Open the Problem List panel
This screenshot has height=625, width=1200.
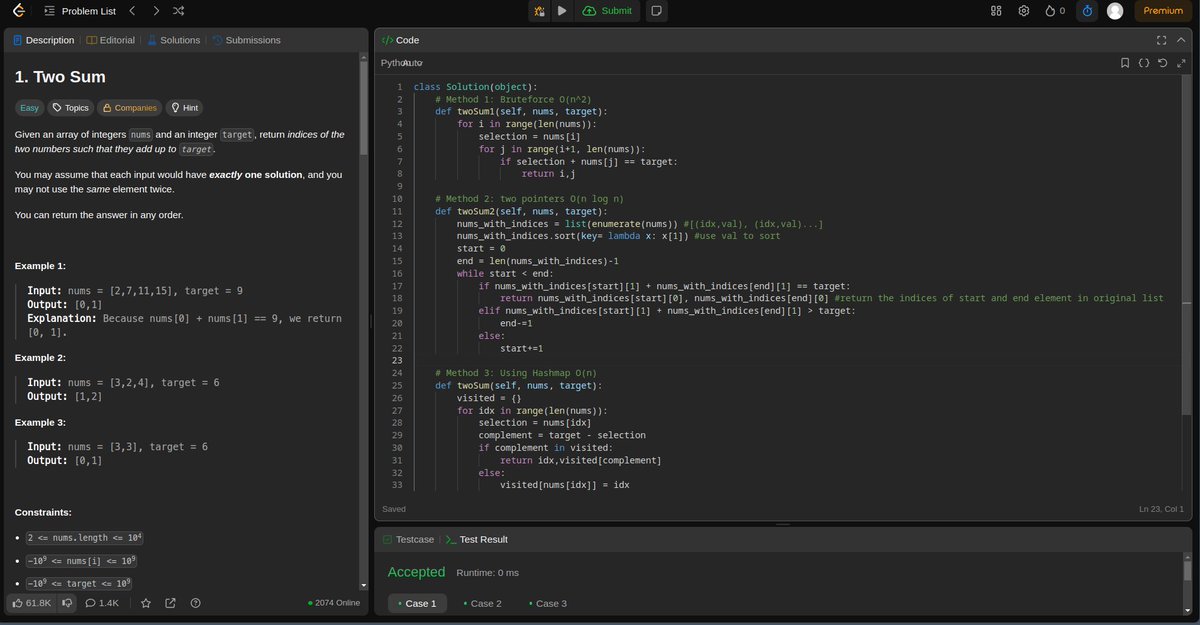pos(80,11)
